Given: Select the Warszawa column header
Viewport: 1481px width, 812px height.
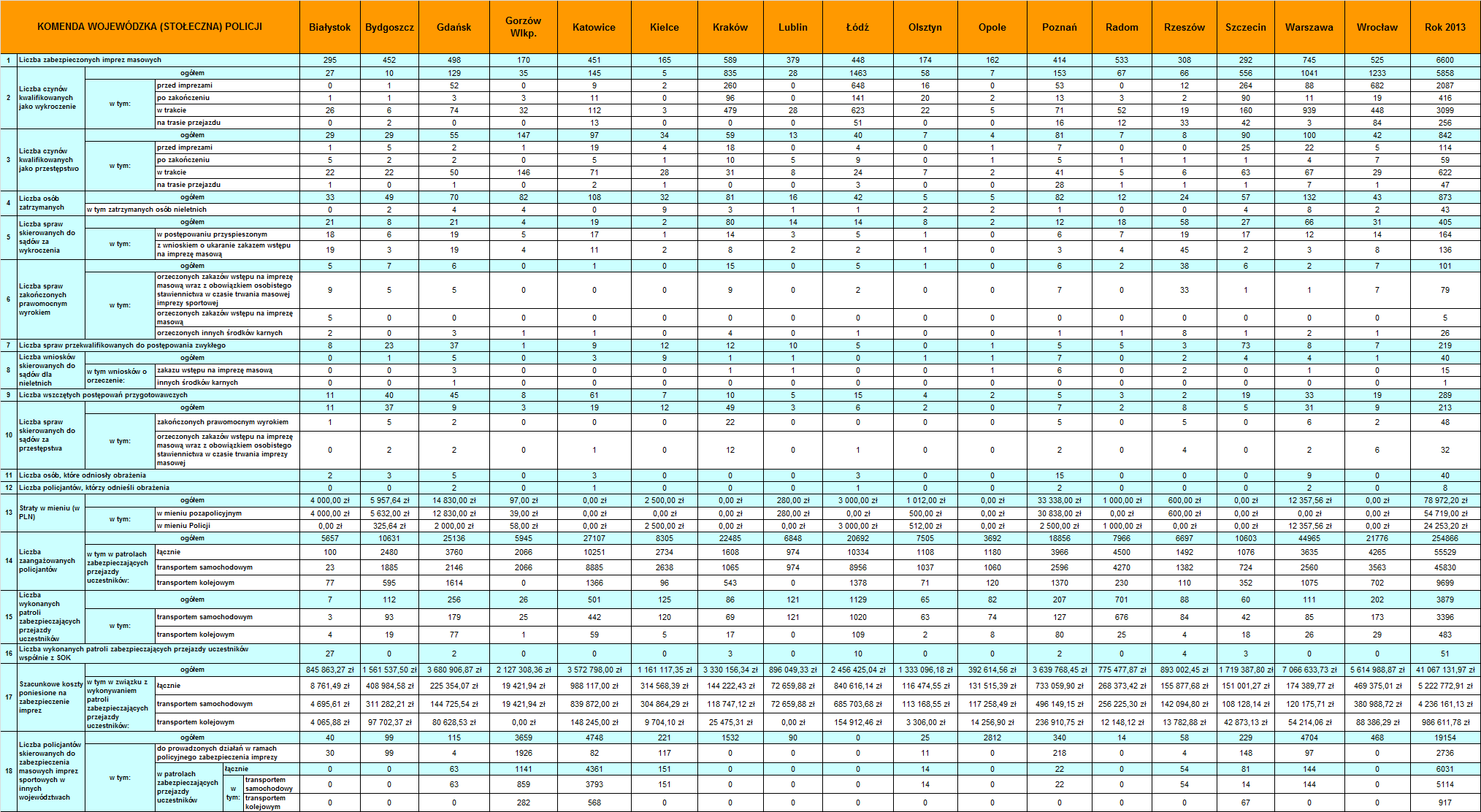Looking at the screenshot, I should (1309, 27).
